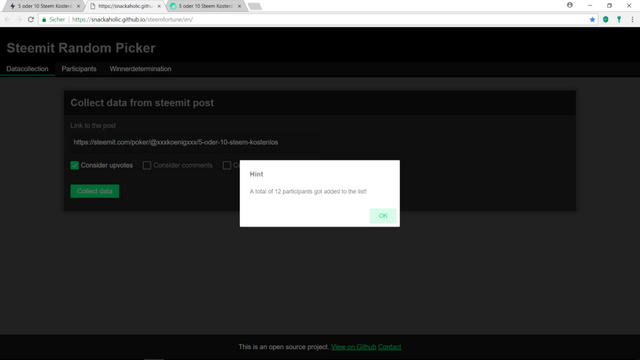Click the OK button in Hint dialog
The image size is (640, 360).
tap(383, 216)
